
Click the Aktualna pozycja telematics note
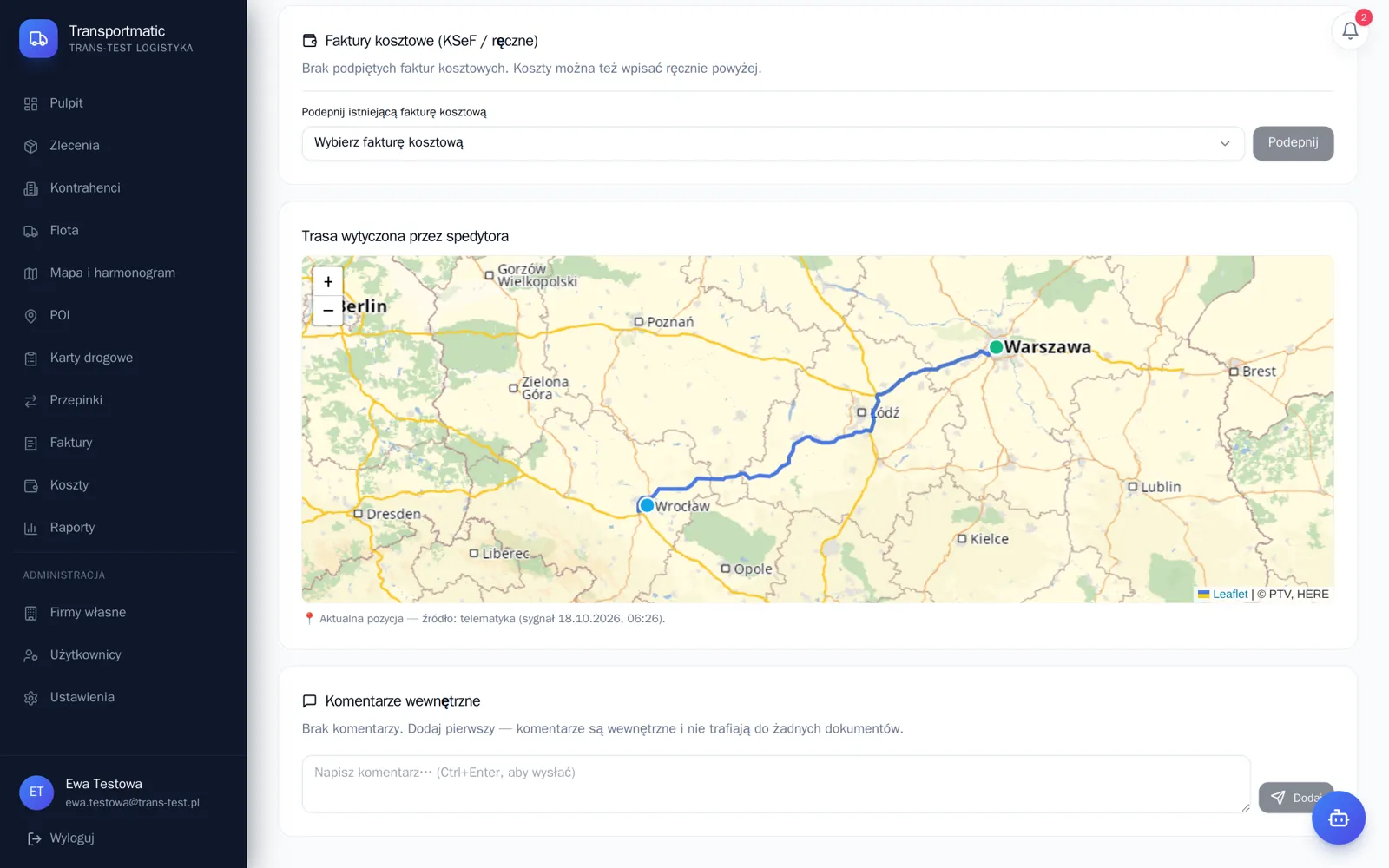484,619
